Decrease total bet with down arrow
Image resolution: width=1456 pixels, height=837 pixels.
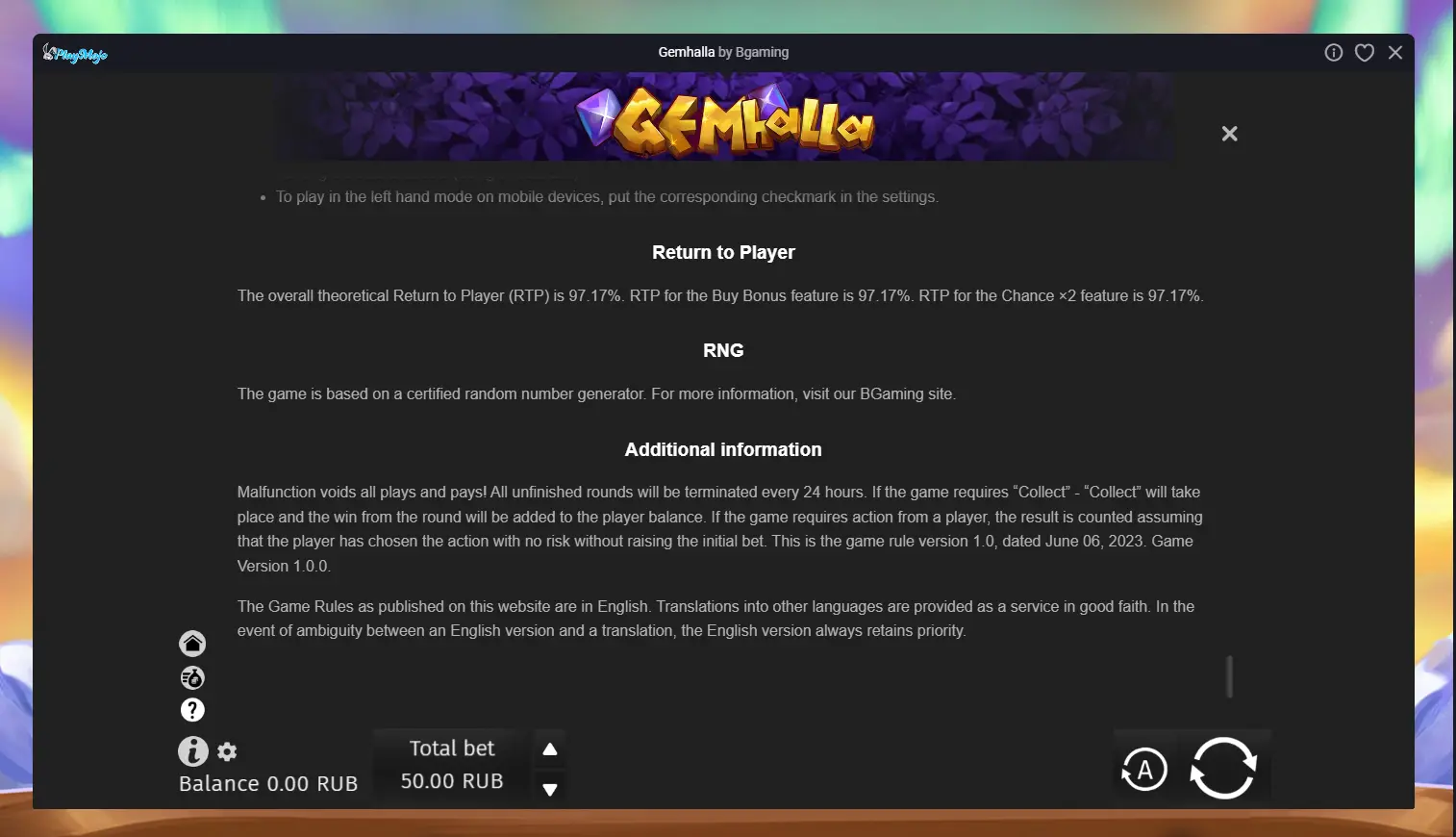[550, 790]
